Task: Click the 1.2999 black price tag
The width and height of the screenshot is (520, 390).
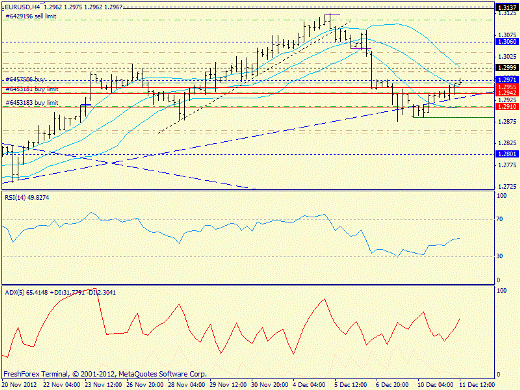Action: pos(506,68)
